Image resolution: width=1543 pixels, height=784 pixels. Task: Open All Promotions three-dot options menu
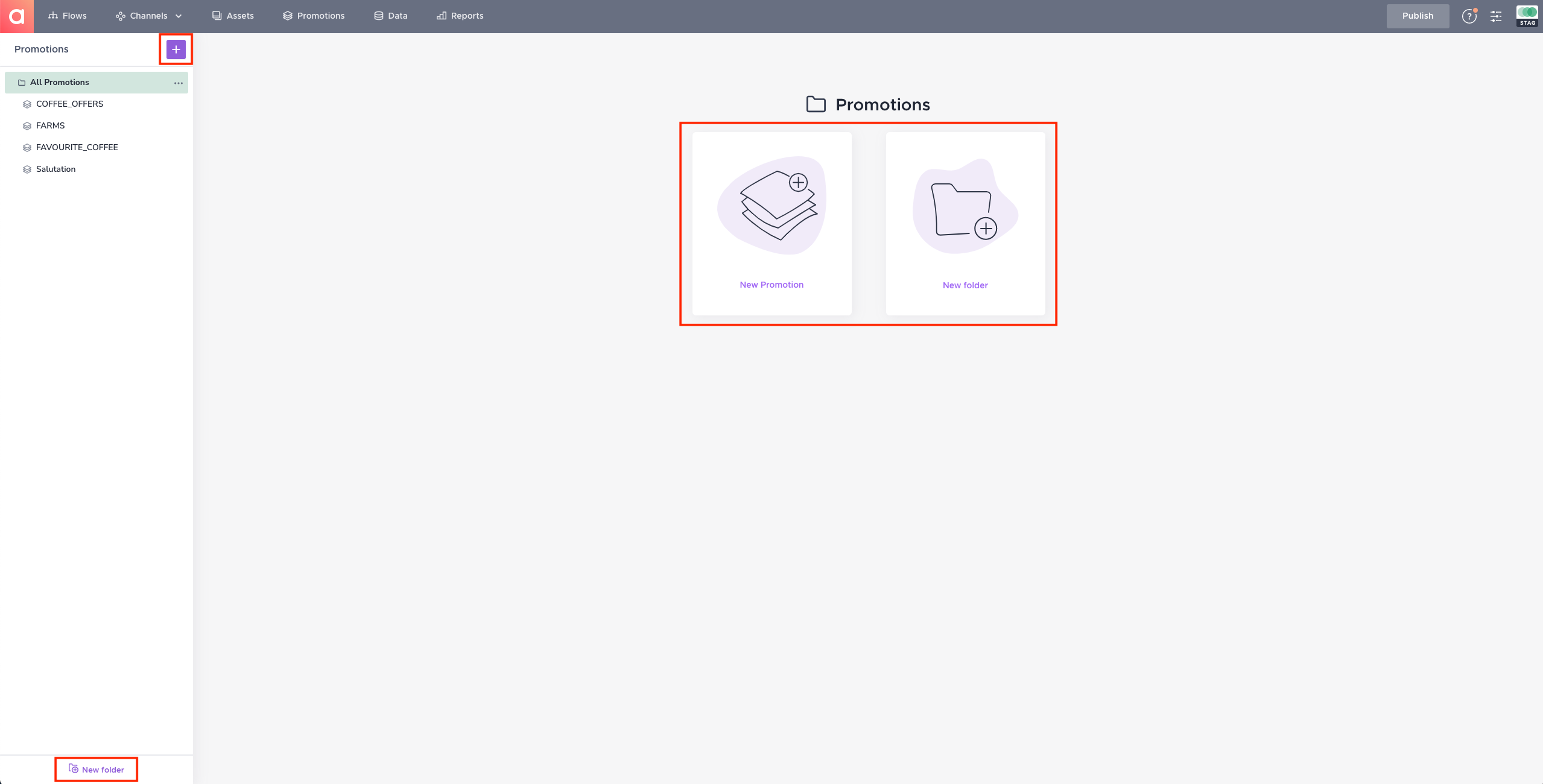pos(179,83)
